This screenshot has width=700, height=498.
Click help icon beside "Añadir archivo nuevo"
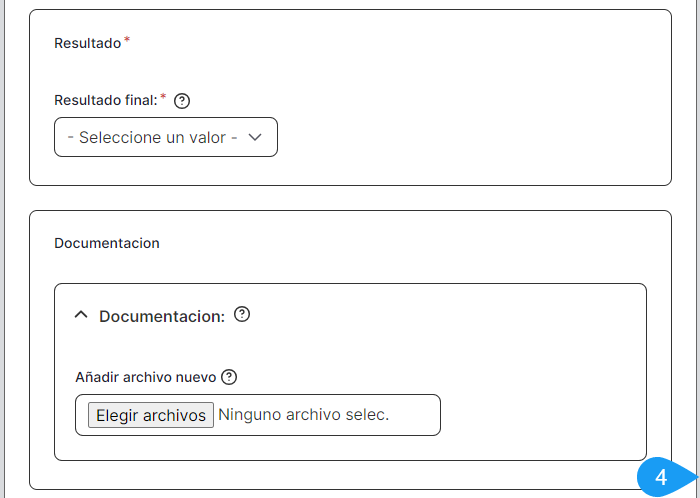point(229,377)
